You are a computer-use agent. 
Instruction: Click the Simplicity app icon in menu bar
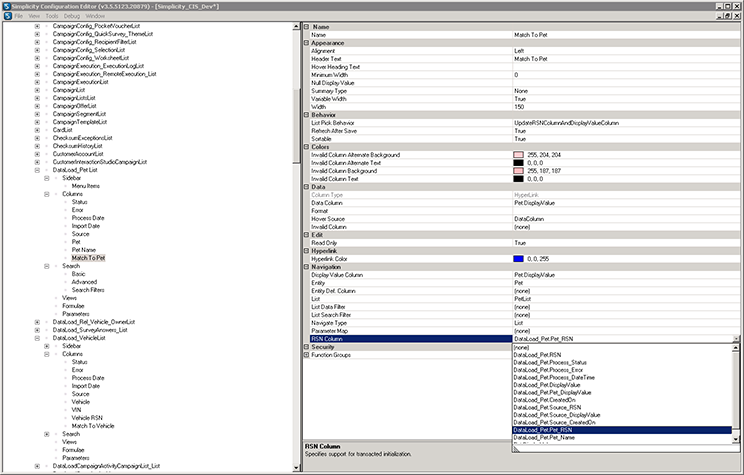pyautogui.click(x=8, y=16)
